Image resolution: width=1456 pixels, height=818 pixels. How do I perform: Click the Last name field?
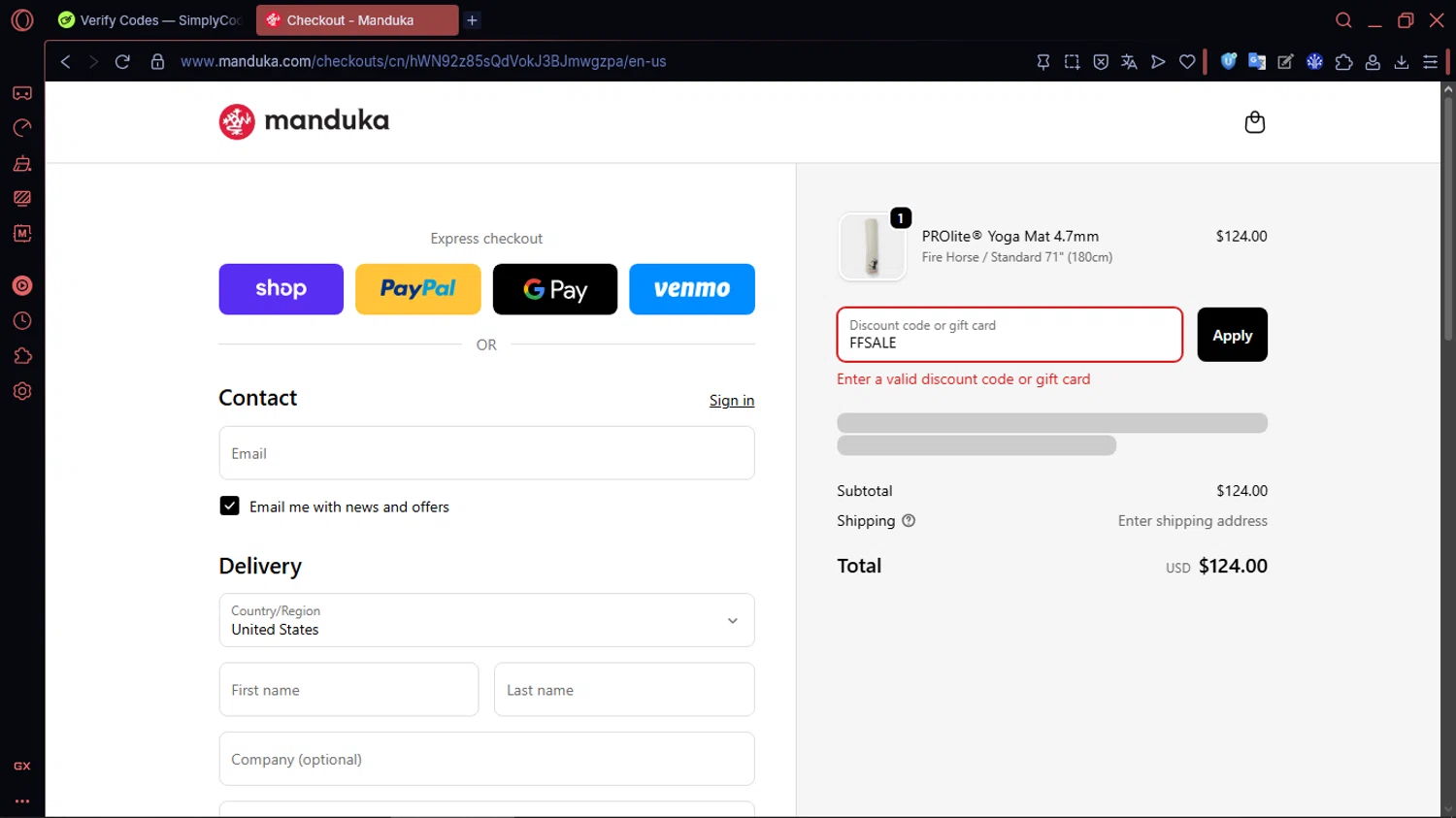[x=624, y=690]
